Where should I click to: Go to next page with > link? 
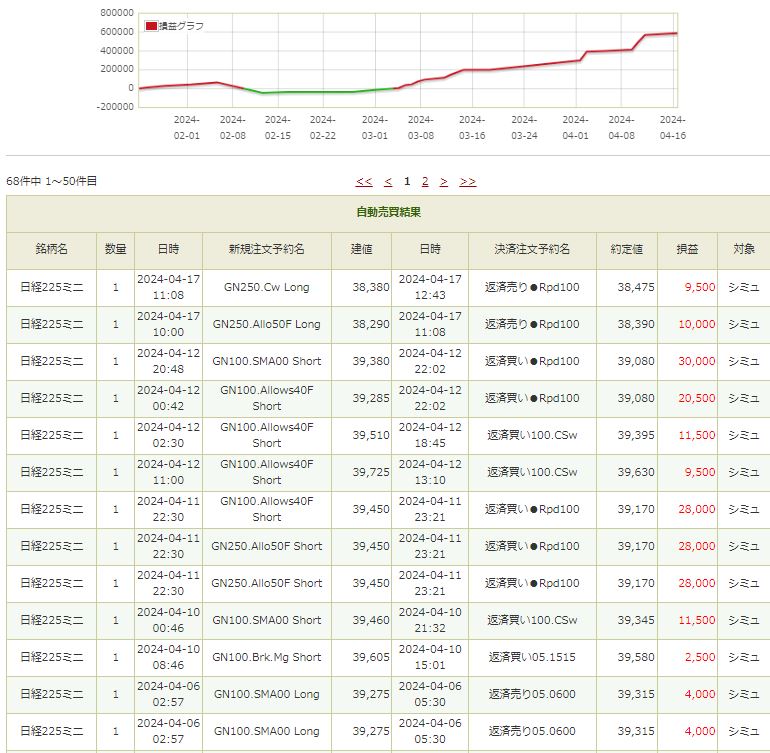[444, 182]
